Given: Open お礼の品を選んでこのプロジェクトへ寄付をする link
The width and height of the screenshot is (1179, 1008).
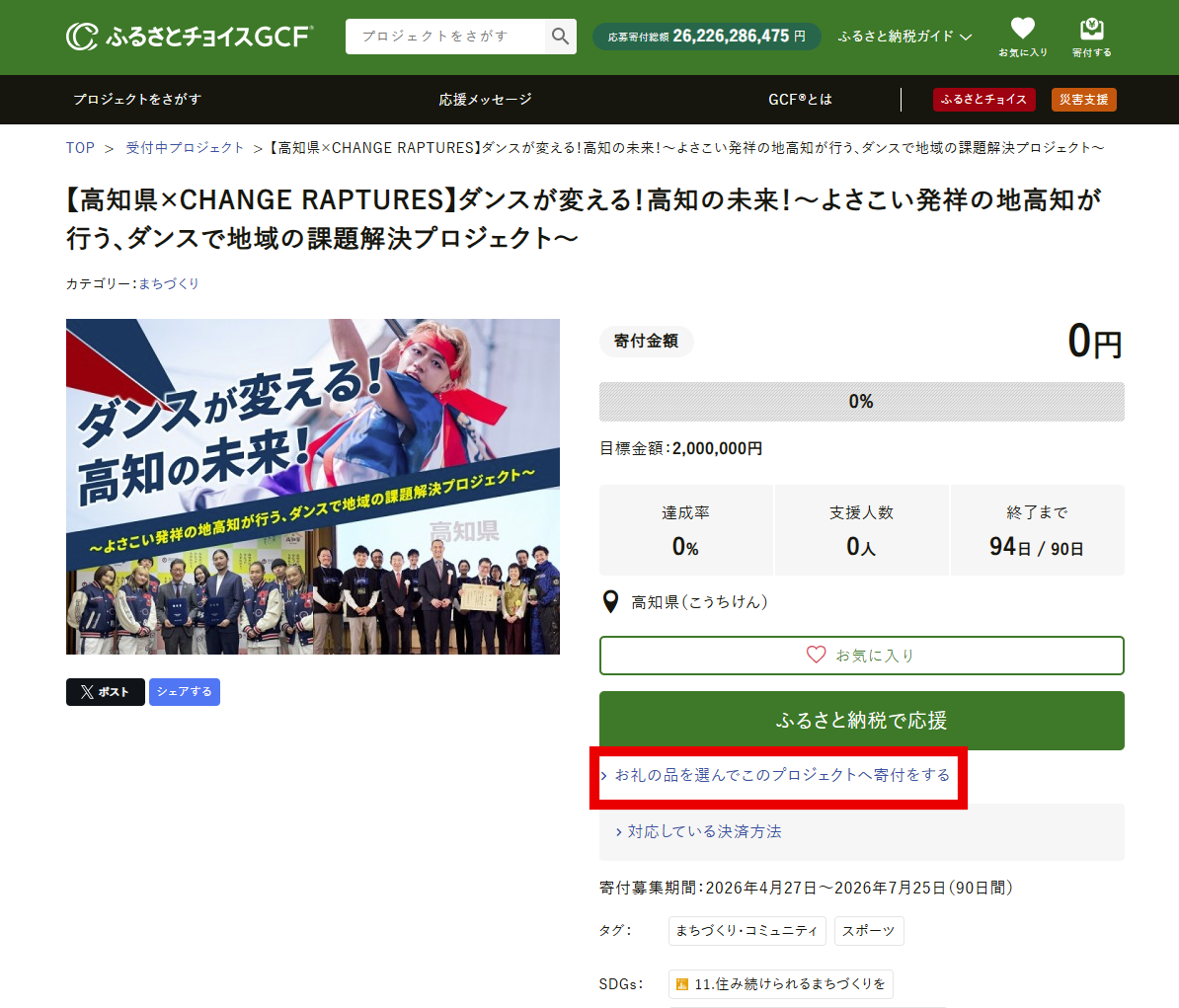Looking at the screenshot, I should click(775, 775).
